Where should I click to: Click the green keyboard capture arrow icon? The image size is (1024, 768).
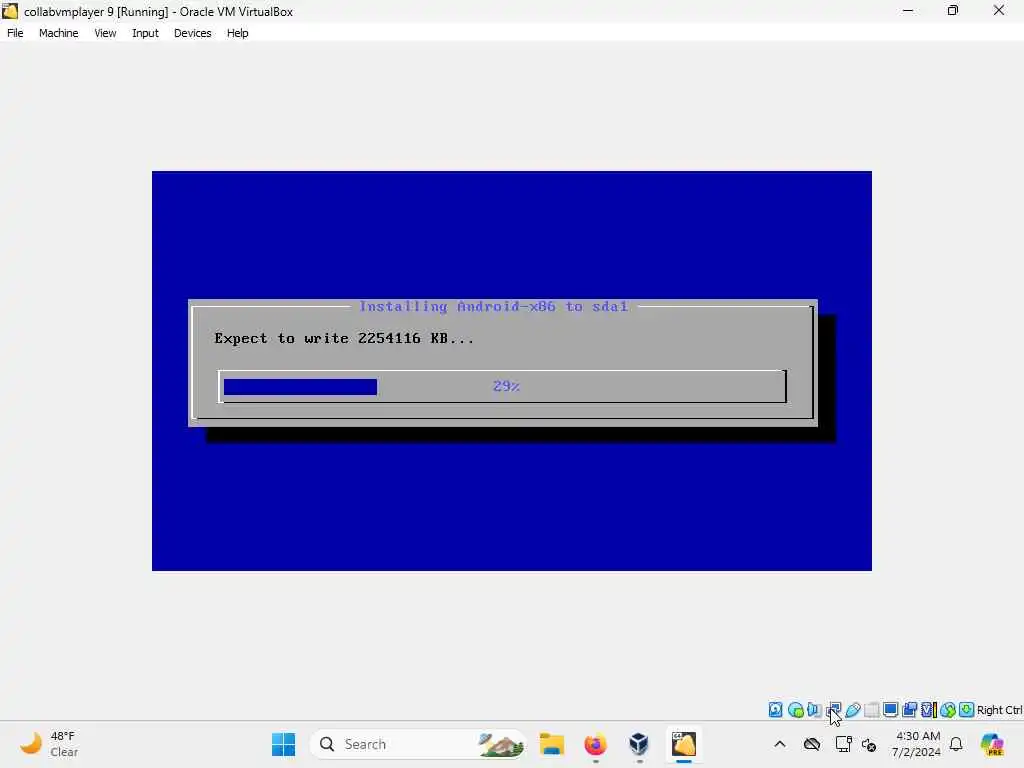click(x=967, y=709)
